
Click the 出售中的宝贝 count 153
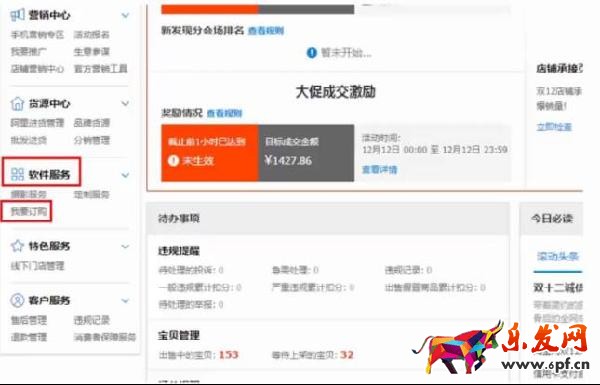tap(228, 355)
